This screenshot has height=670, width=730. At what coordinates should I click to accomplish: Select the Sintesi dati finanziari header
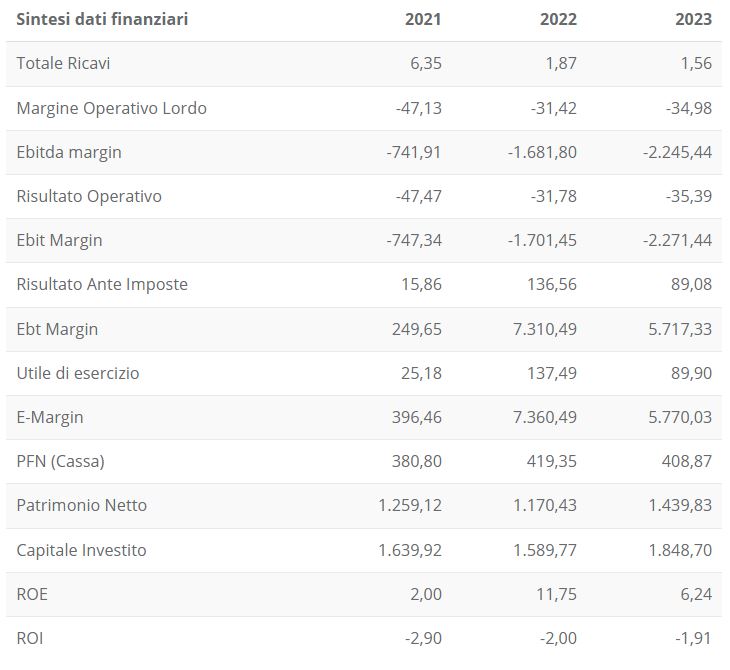pyautogui.click(x=102, y=19)
